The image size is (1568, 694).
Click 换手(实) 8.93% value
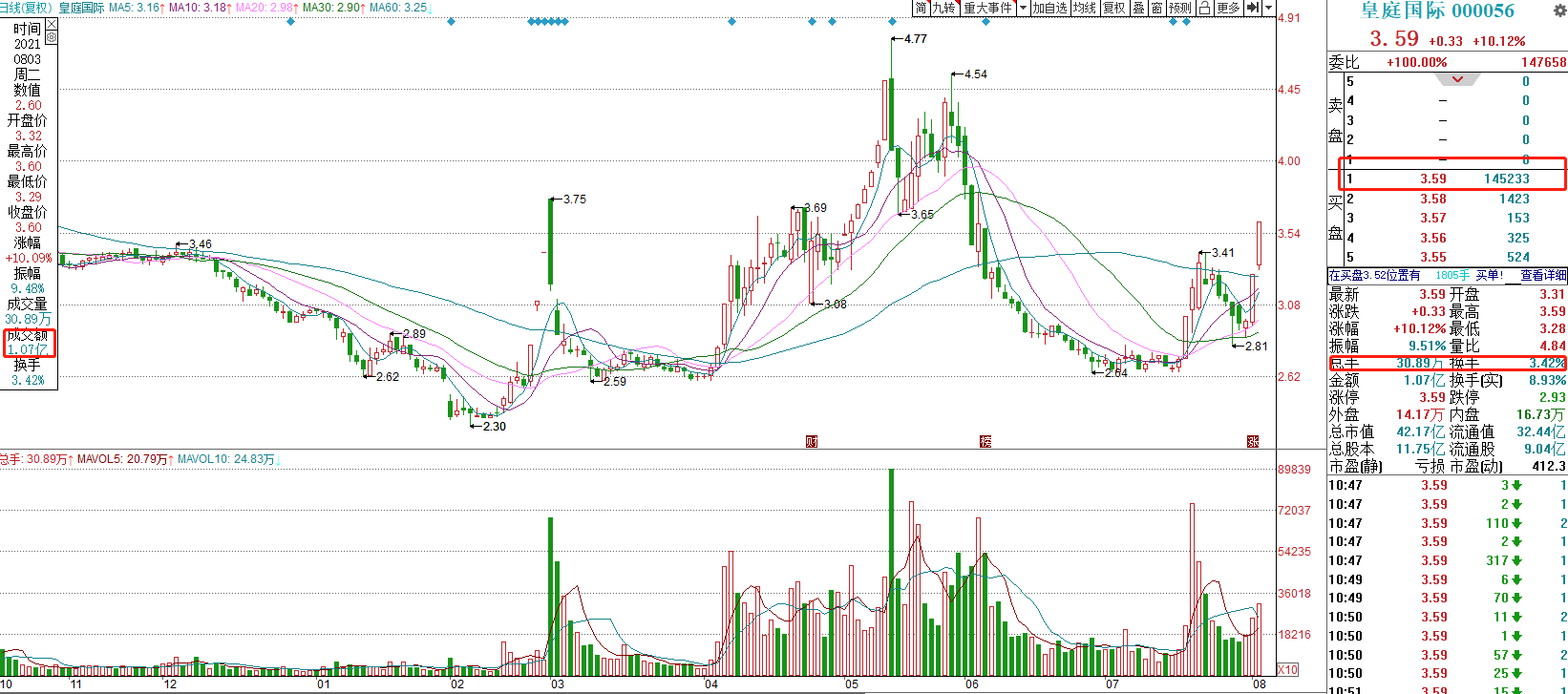point(1547,380)
